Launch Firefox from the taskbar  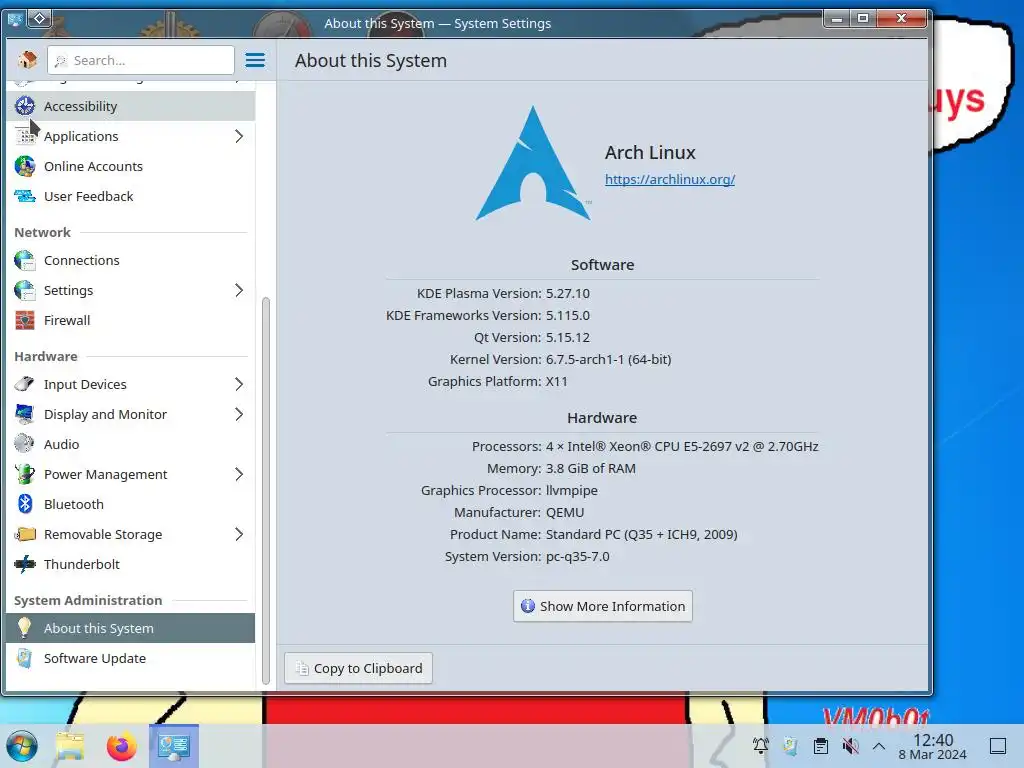[121, 746]
